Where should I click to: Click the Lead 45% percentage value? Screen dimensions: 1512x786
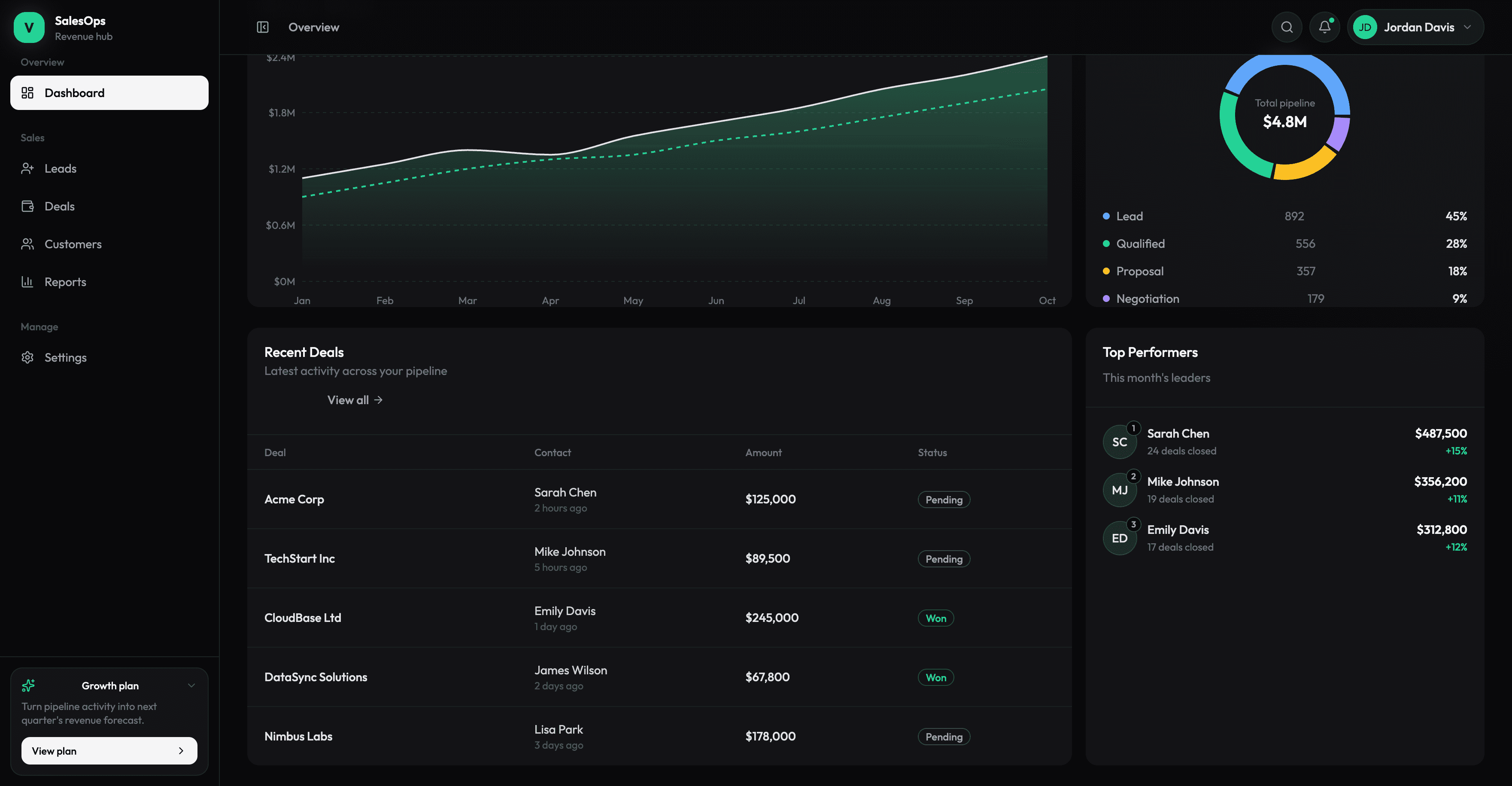coord(1456,216)
